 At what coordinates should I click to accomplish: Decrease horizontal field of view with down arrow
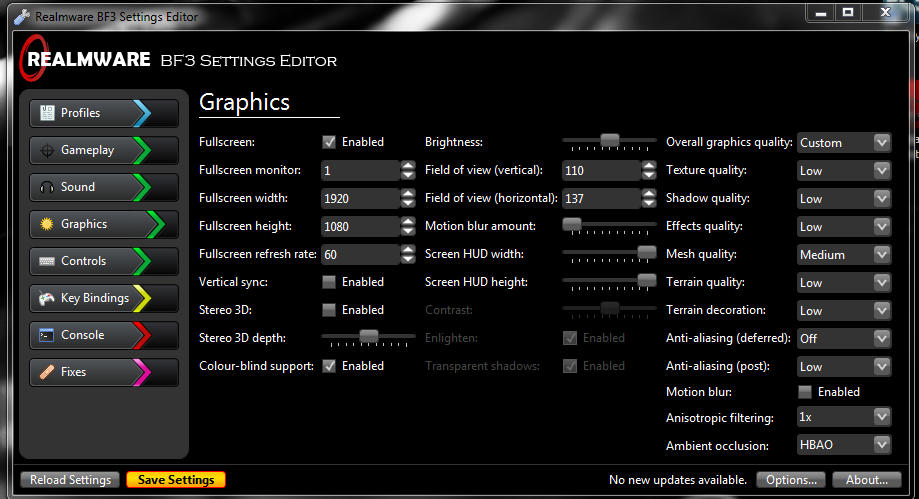649,203
